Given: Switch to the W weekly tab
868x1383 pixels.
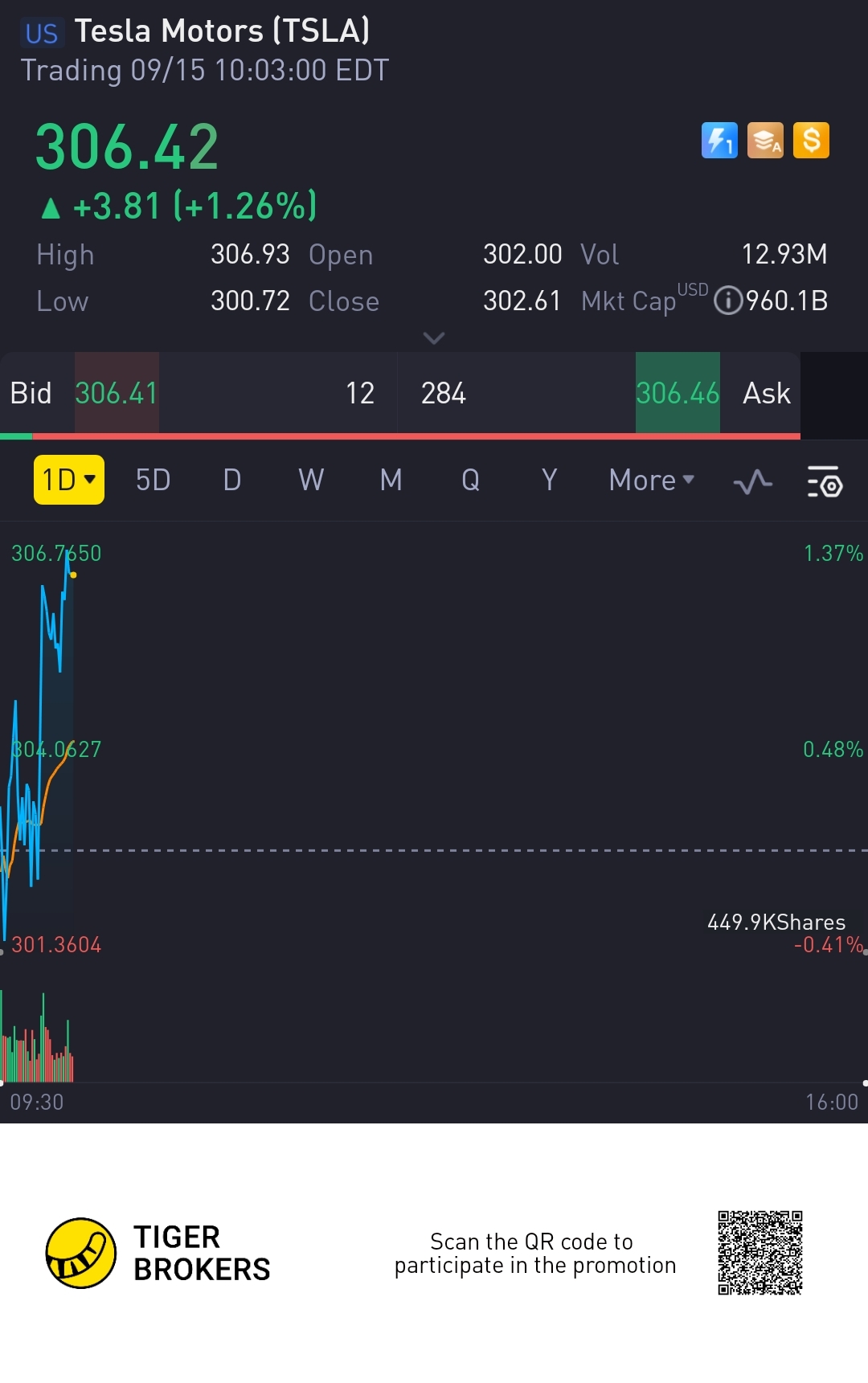Looking at the screenshot, I should pyautogui.click(x=311, y=480).
